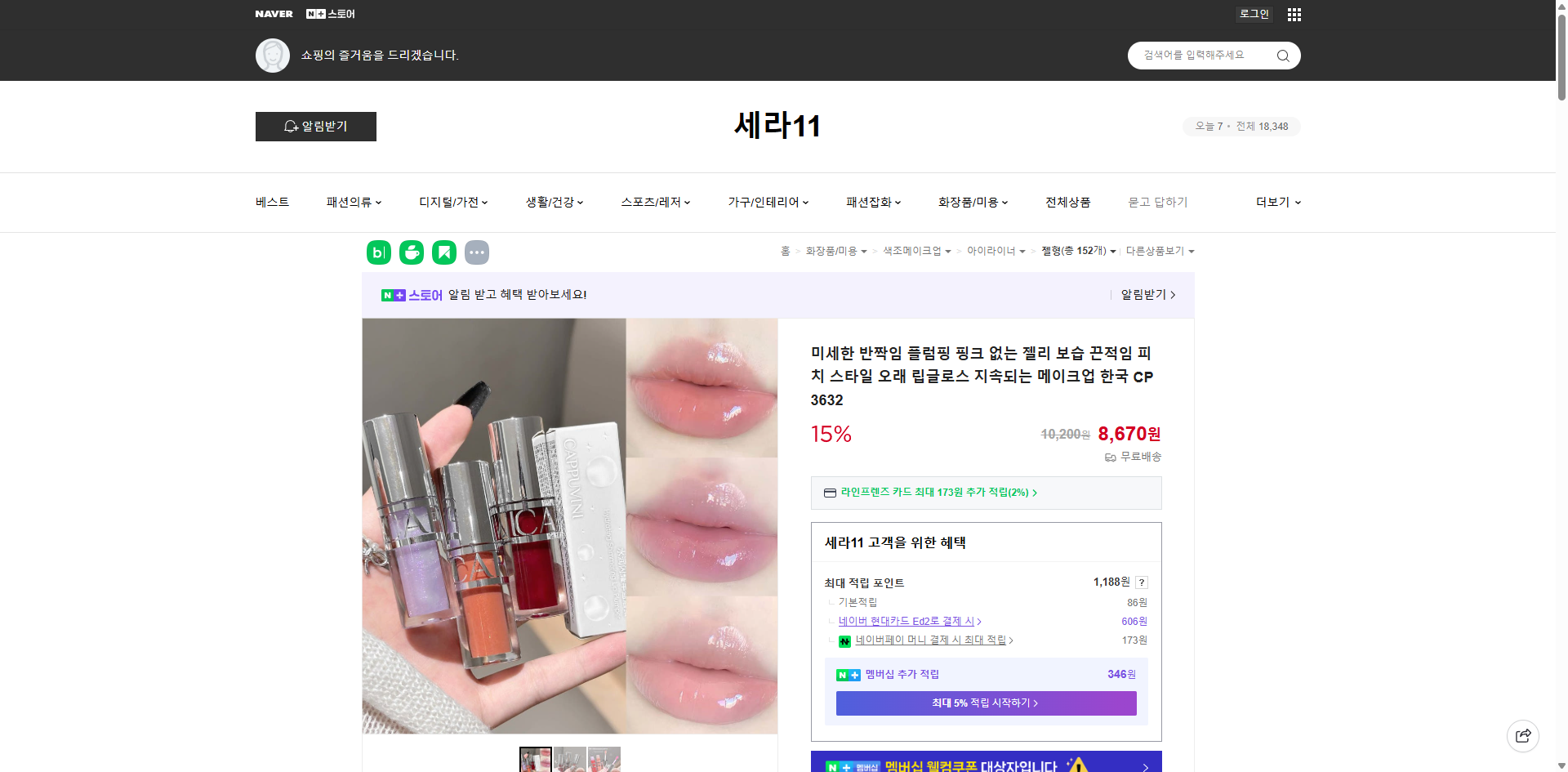
Task: Open the gray more-options (...) icon
Action: click(477, 252)
